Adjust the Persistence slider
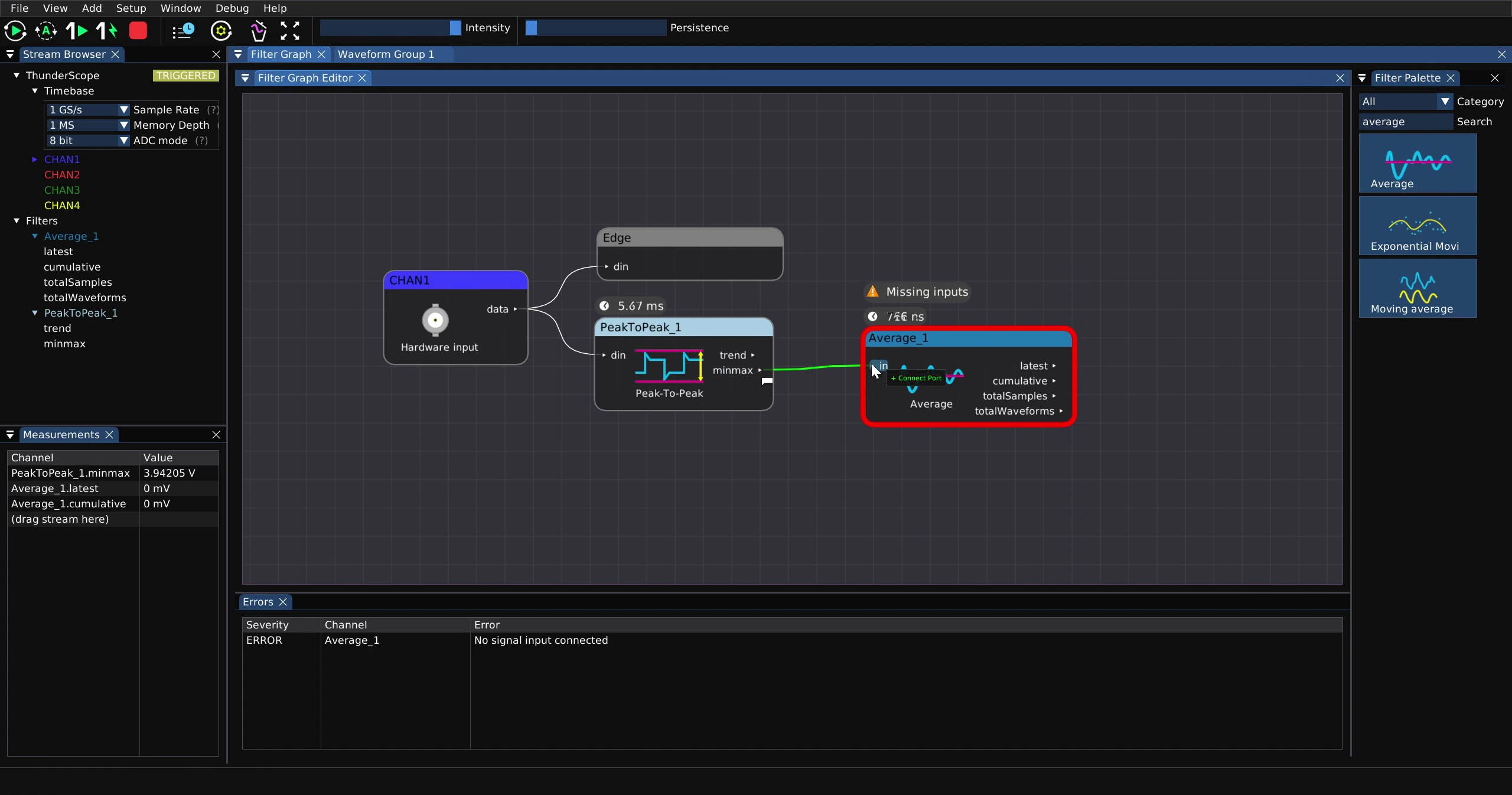This screenshot has width=1512, height=795. (596, 28)
